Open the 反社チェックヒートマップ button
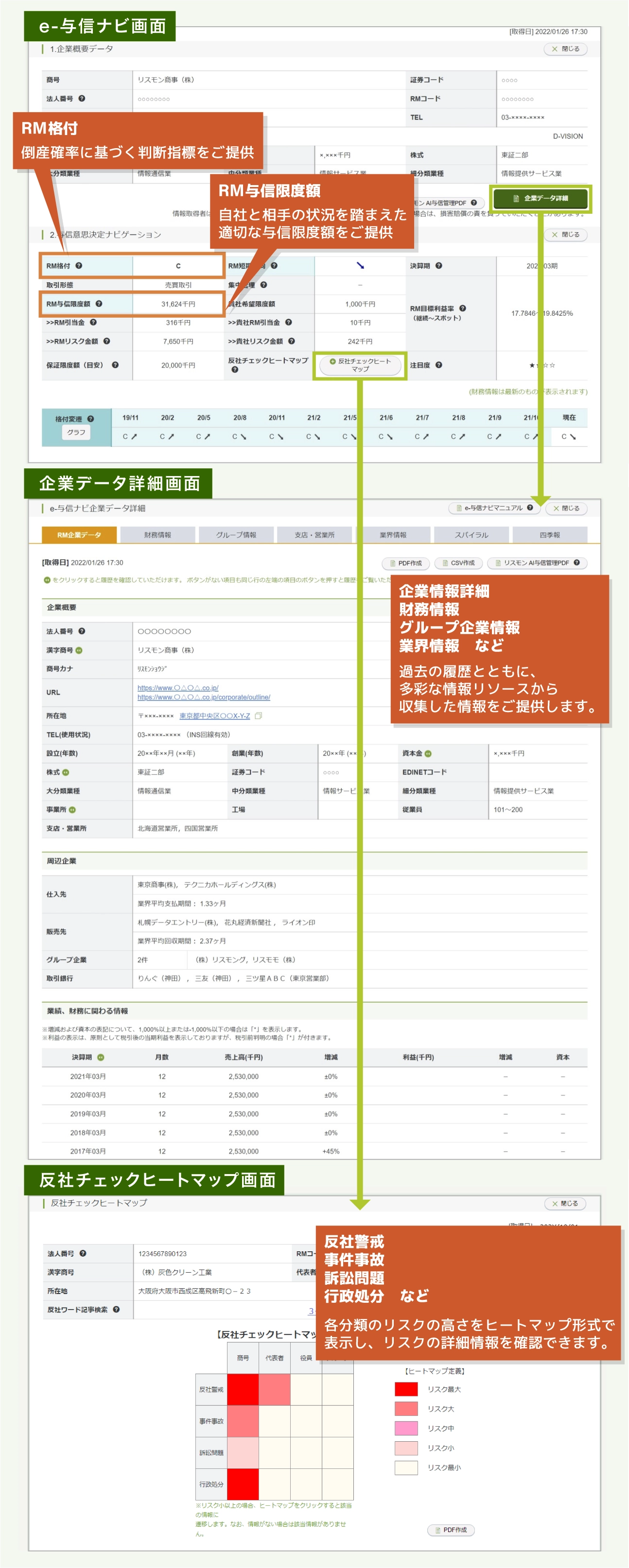Viewport: 629px width, 1568px height. (360, 365)
